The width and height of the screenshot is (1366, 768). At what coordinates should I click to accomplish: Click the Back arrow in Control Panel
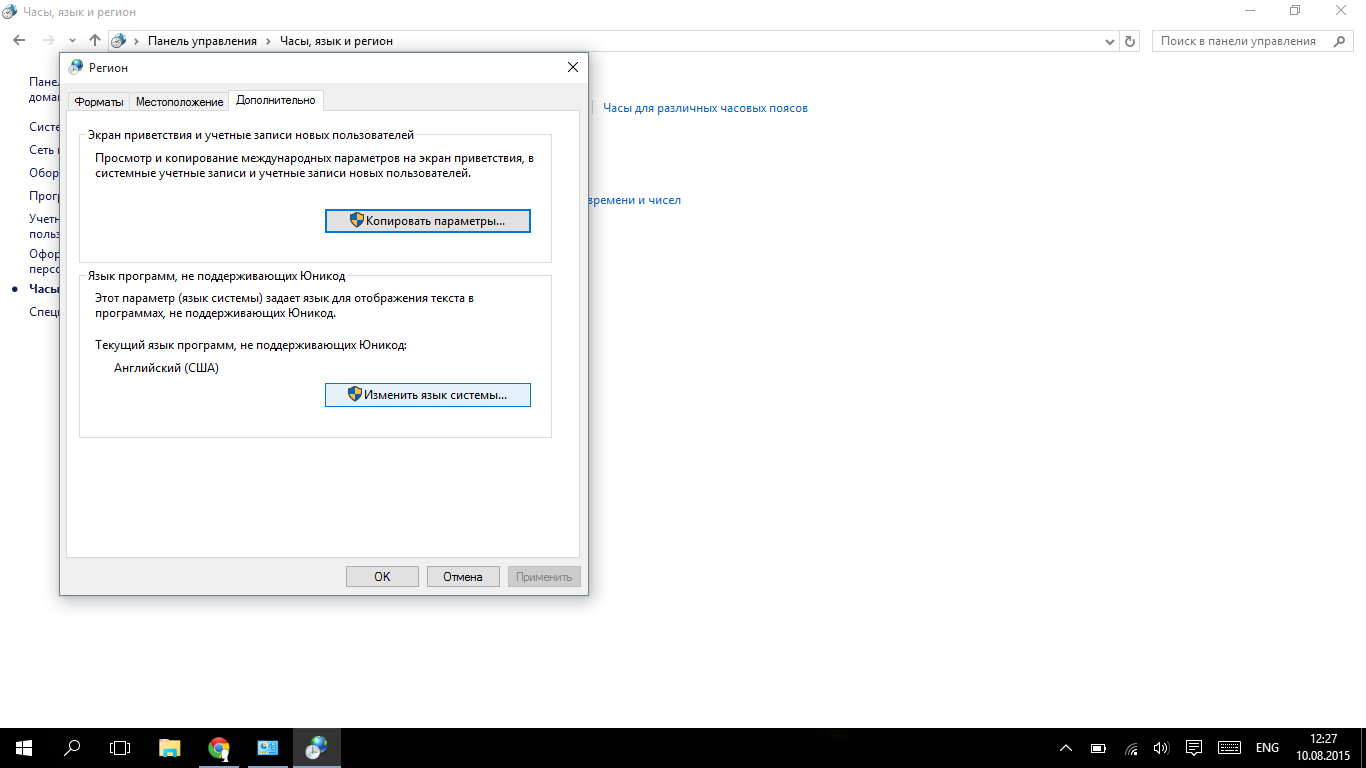point(19,41)
